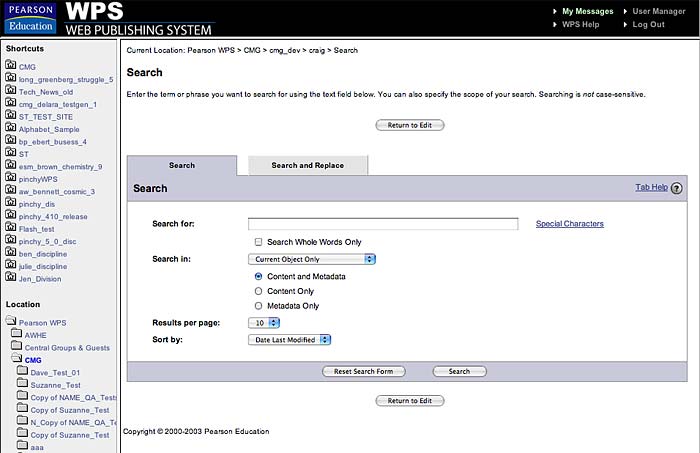Select the Metadata Only radio button
700x453 pixels.
(258, 306)
